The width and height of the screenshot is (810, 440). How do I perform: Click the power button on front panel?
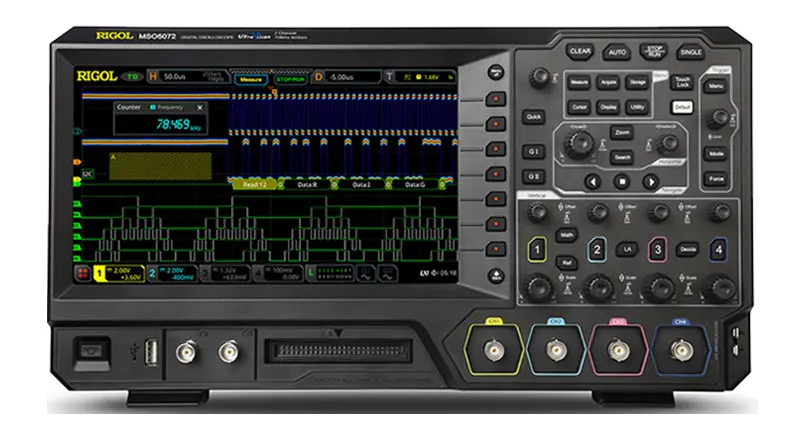[x=92, y=352]
